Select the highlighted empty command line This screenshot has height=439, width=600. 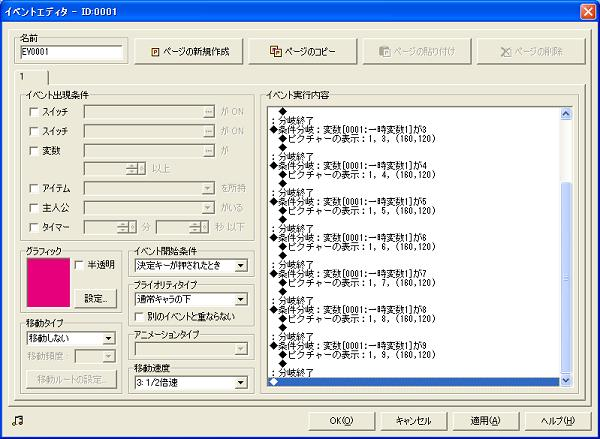pyautogui.click(x=413, y=382)
